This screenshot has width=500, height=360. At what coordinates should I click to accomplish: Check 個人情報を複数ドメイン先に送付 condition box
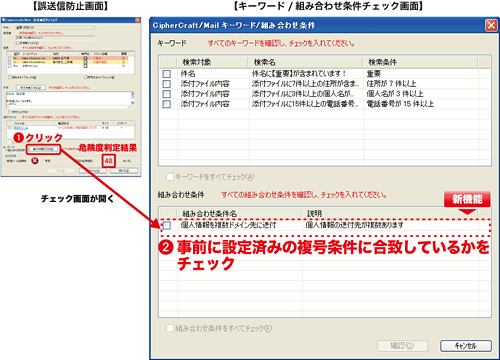[x=167, y=225]
